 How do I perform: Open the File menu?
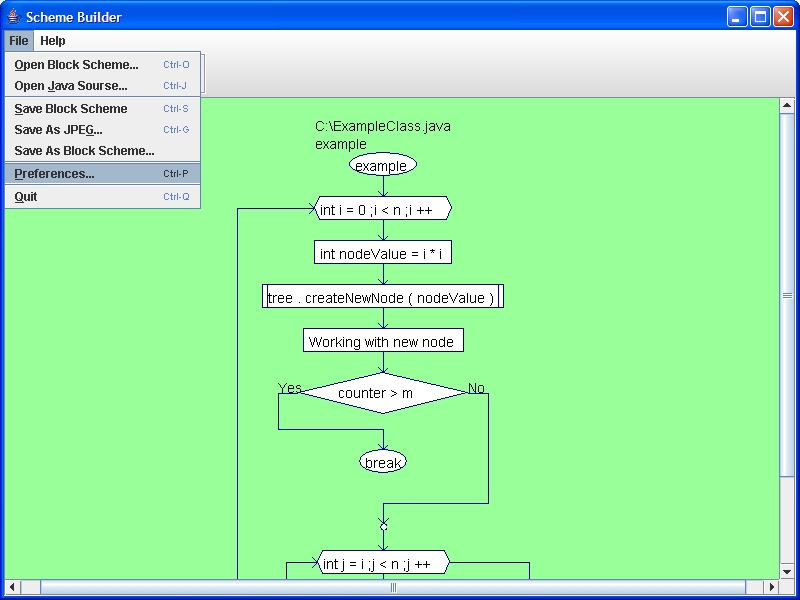point(19,41)
